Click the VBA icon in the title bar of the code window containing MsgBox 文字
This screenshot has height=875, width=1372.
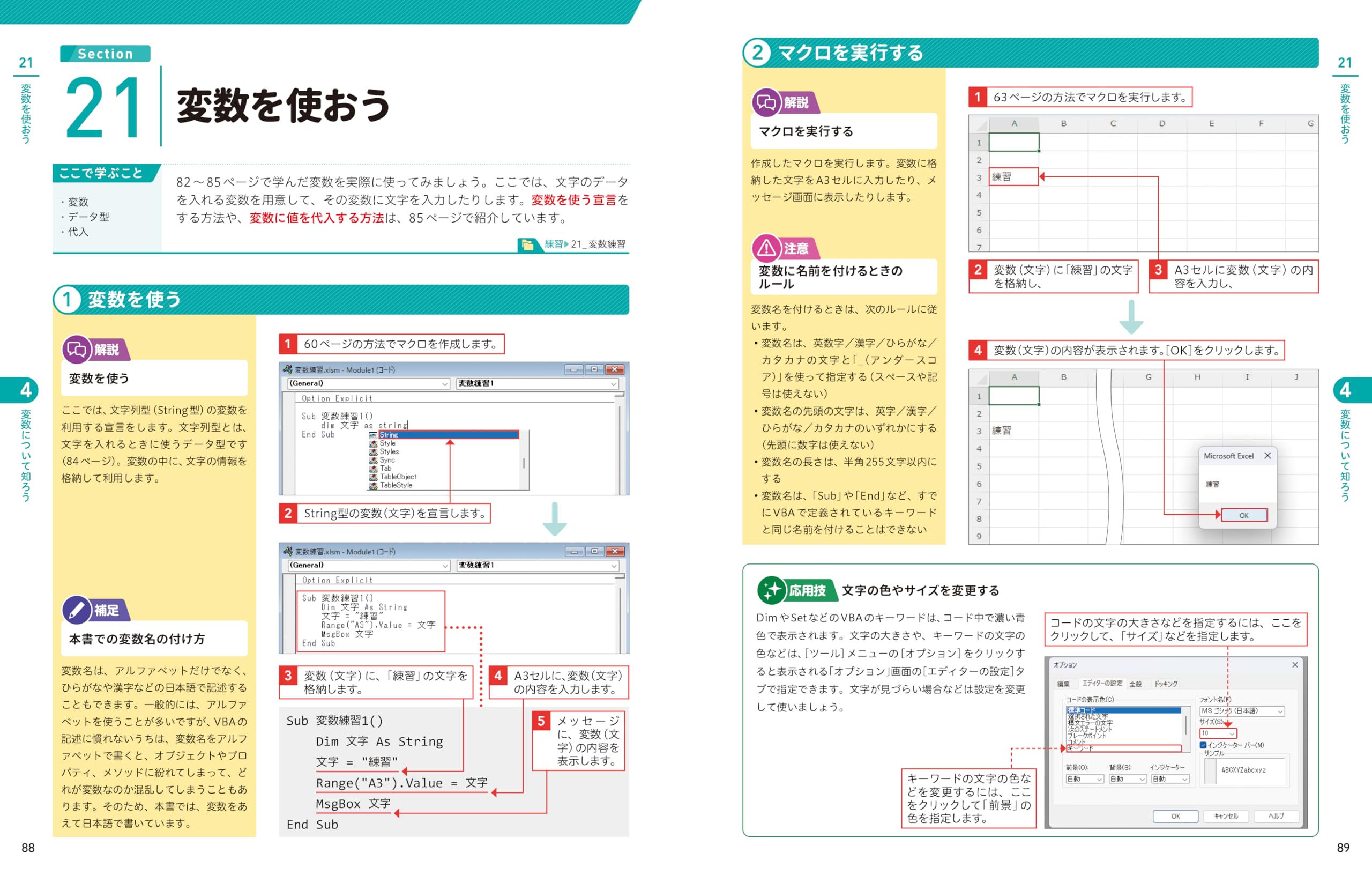click(288, 551)
